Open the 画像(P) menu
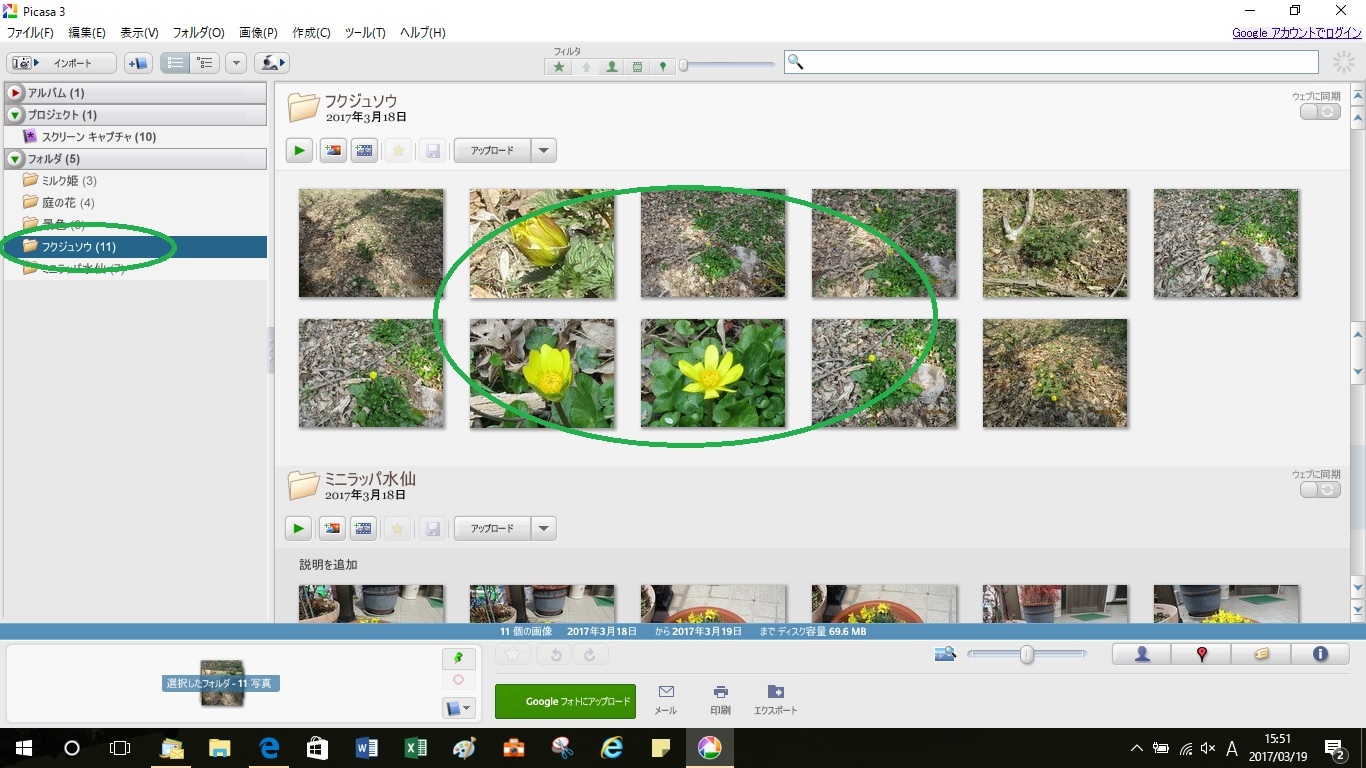Viewport: 1366px width, 768px height. point(258,33)
